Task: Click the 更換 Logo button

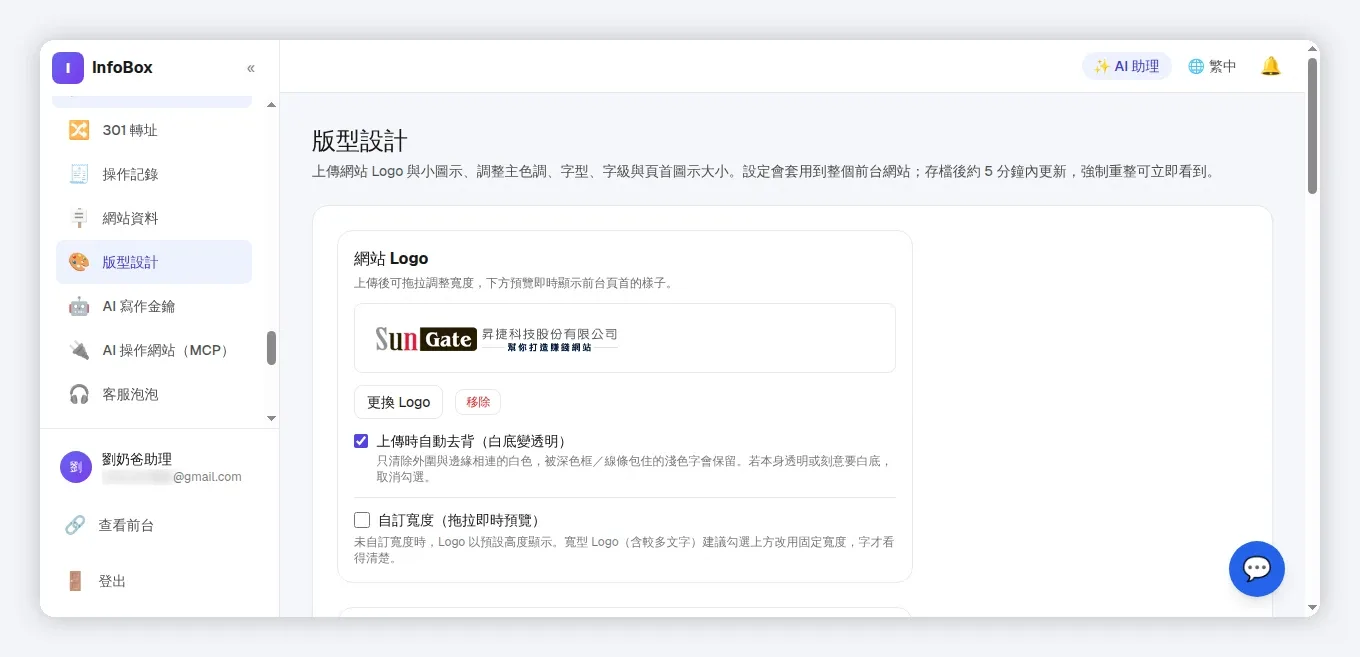Action: 398,402
